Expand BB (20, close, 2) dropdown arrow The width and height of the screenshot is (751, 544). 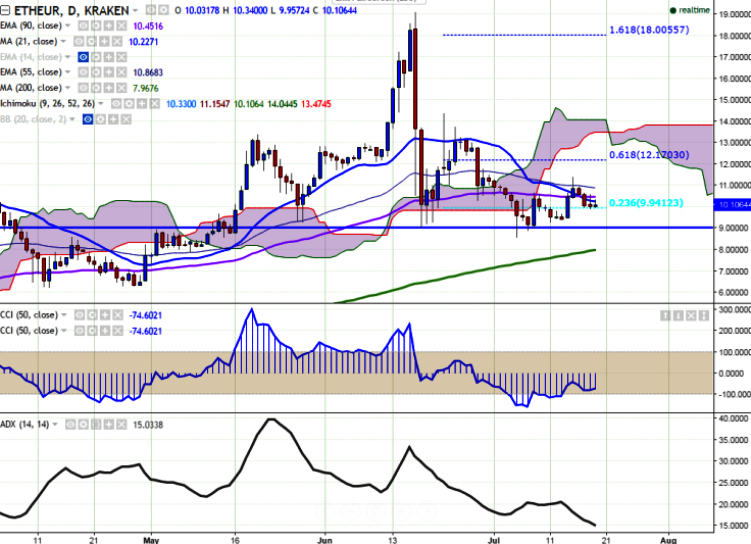(72, 119)
